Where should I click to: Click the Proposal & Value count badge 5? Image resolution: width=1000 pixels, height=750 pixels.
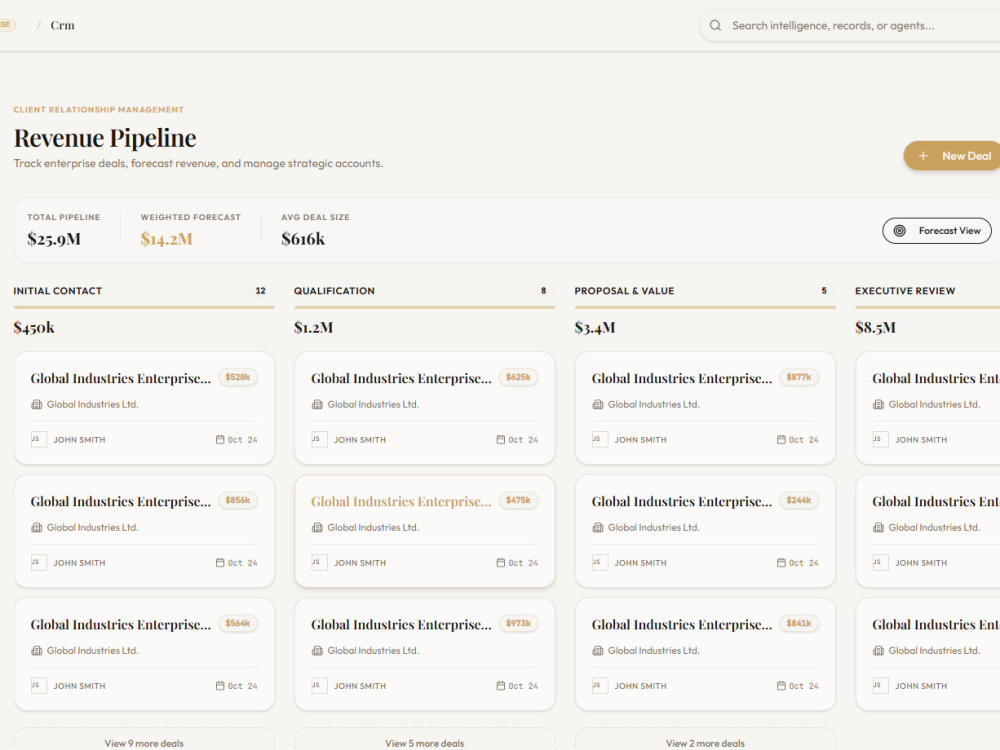(824, 291)
